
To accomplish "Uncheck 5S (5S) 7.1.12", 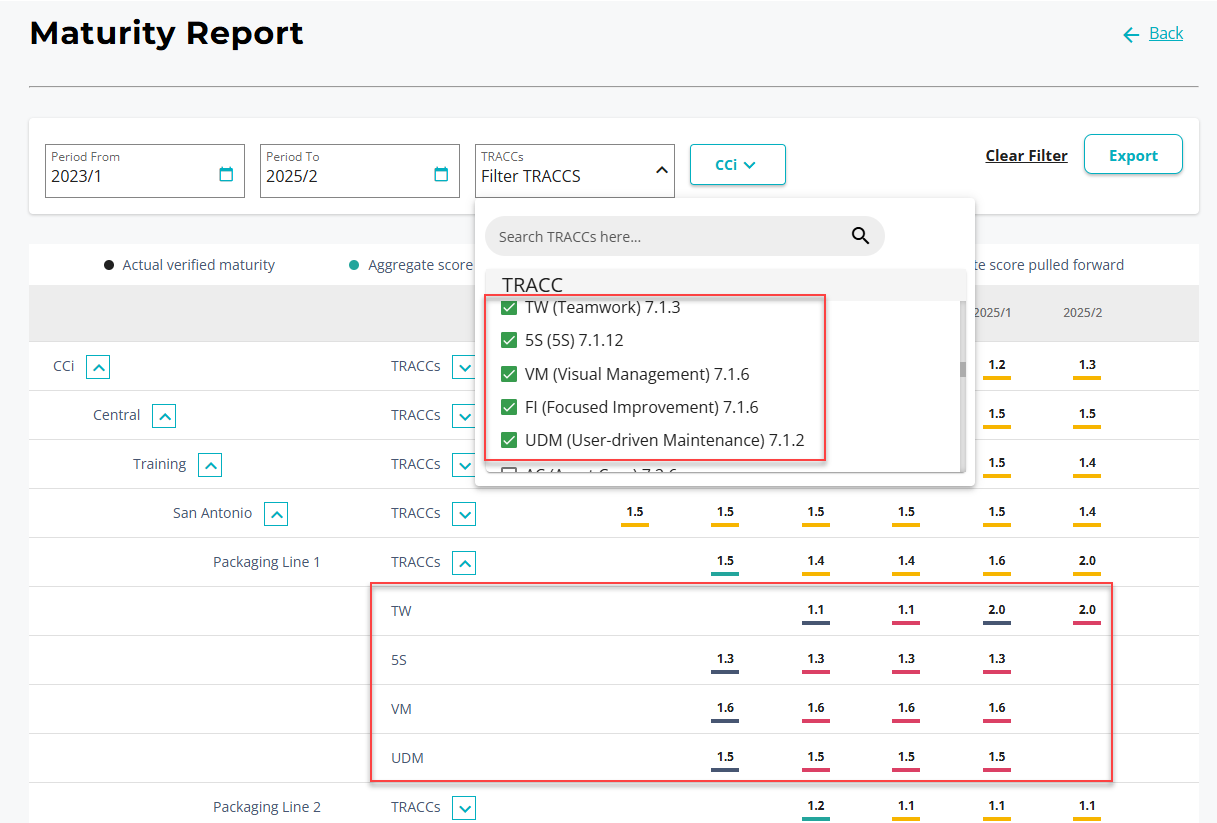I will point(509,340).
